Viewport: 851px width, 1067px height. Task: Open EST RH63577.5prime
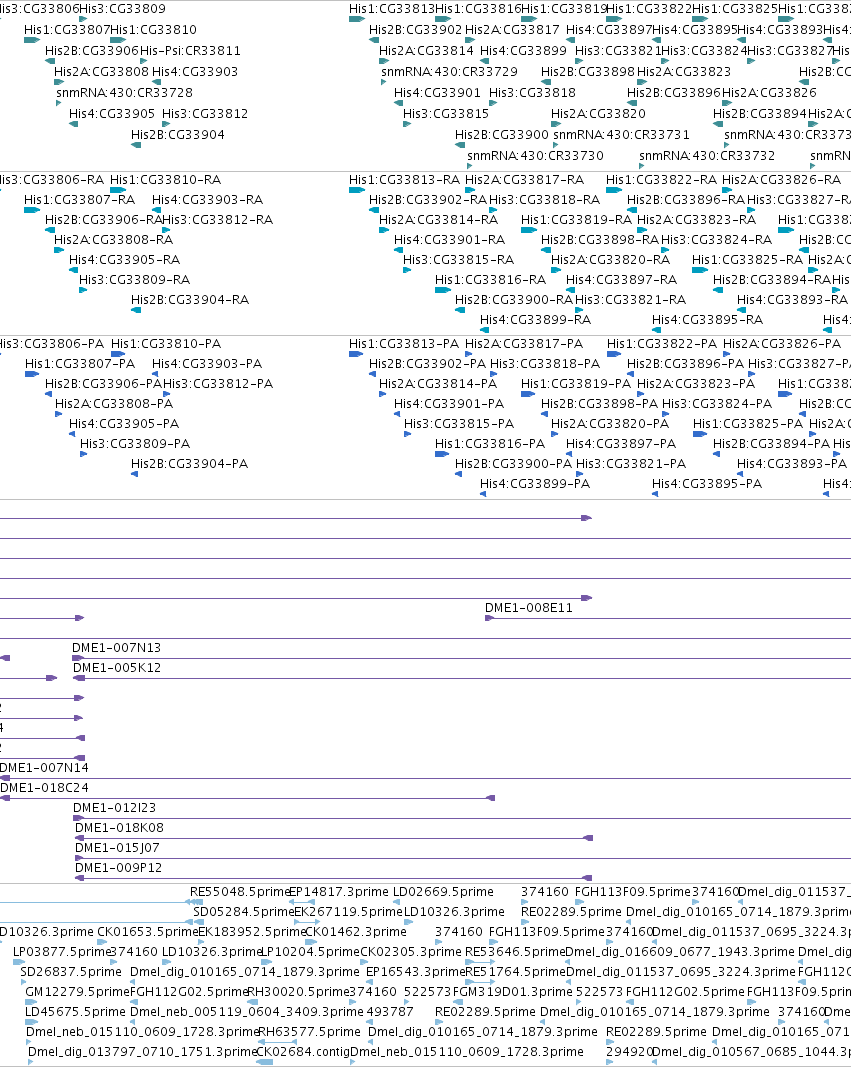[309, 1032]
